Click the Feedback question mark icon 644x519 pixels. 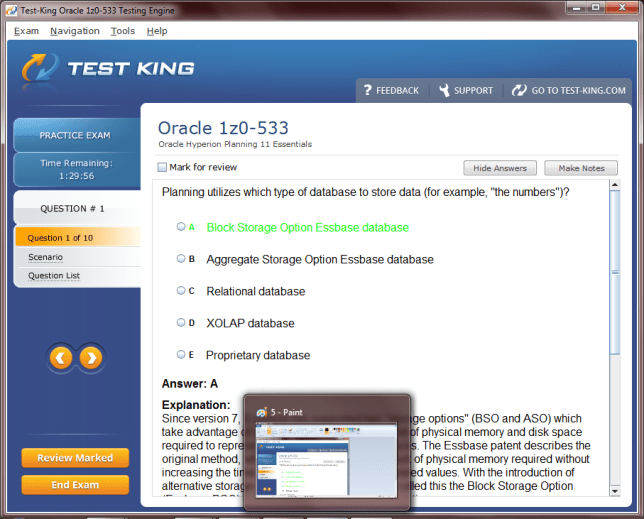pyautogui.click(x=368, y=90)
